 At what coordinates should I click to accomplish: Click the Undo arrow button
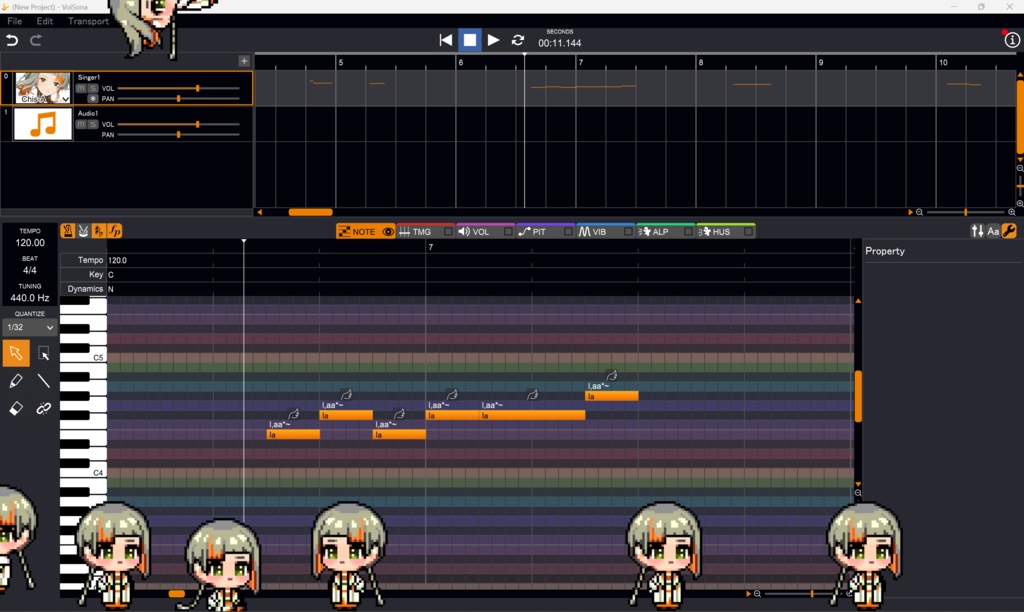[11, 40]
